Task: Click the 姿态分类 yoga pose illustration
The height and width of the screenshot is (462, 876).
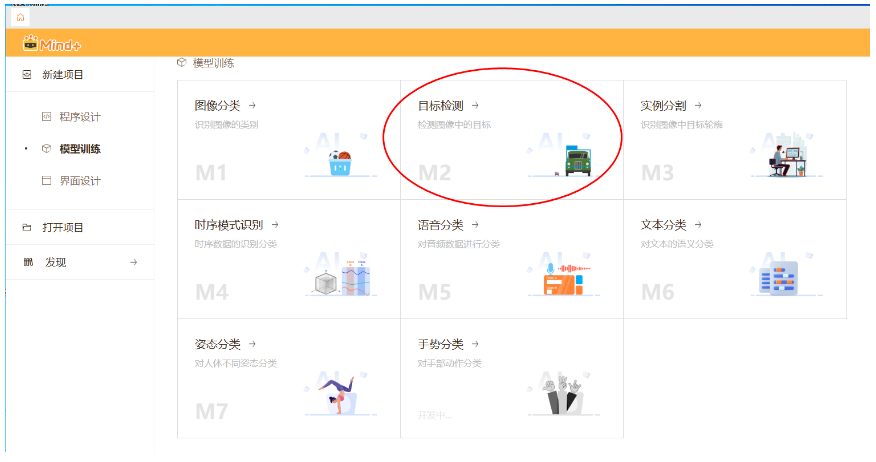Action: [x=340, y=397]
